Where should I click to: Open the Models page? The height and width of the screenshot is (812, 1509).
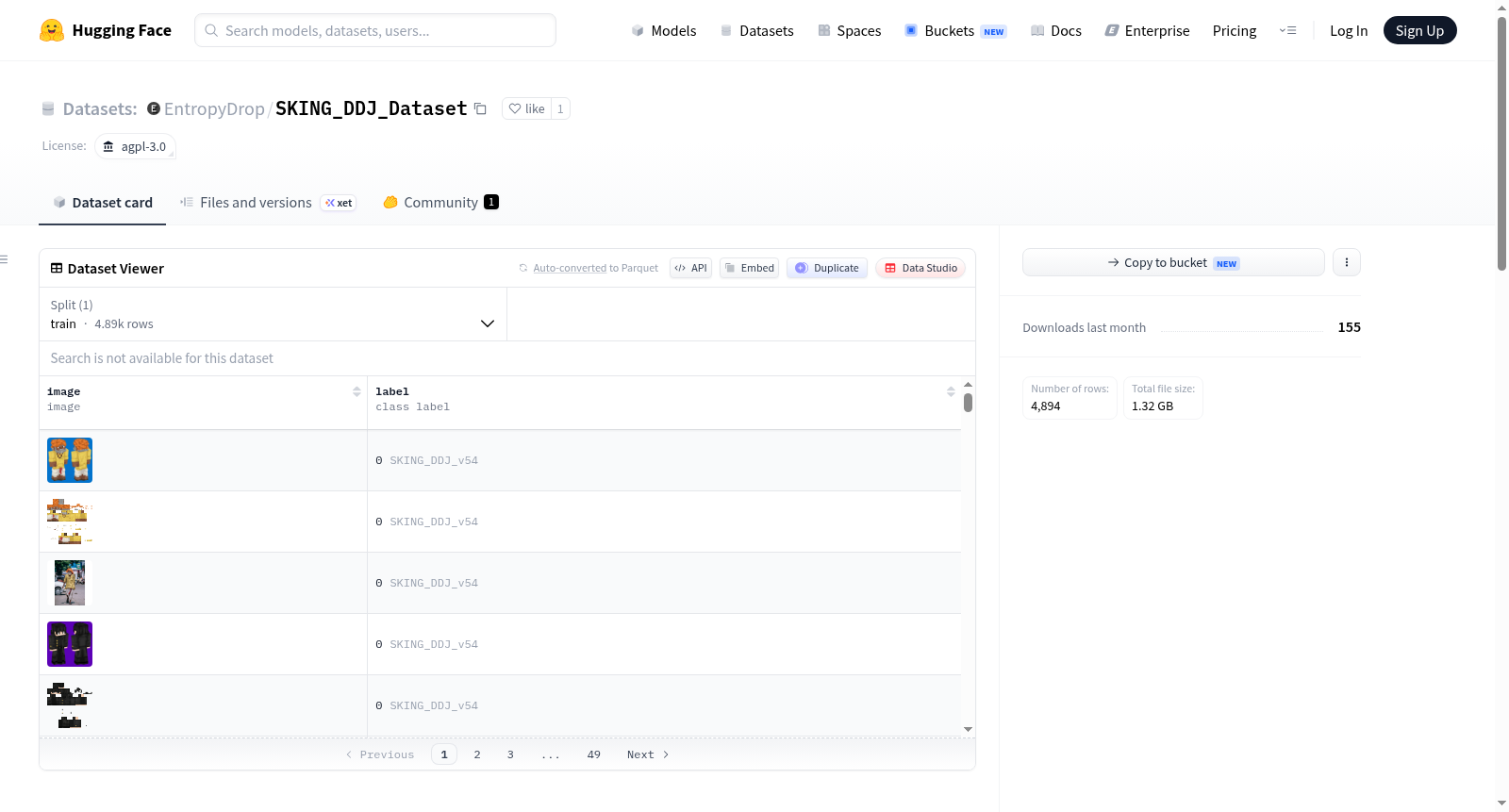click(x=664, y=30)
